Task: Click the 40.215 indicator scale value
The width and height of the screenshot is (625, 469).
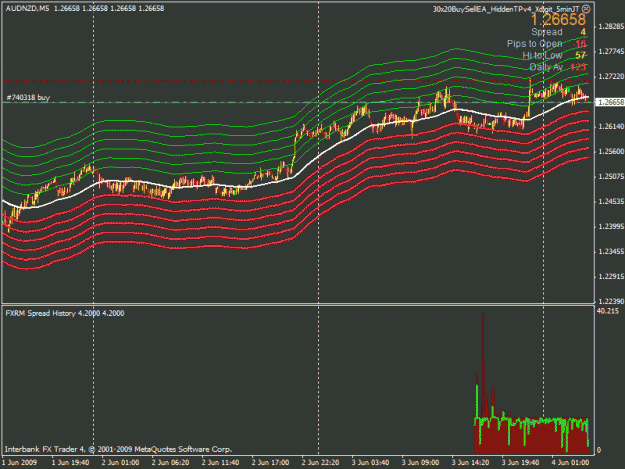Action: pyautogui.click(x=608, y=311)
